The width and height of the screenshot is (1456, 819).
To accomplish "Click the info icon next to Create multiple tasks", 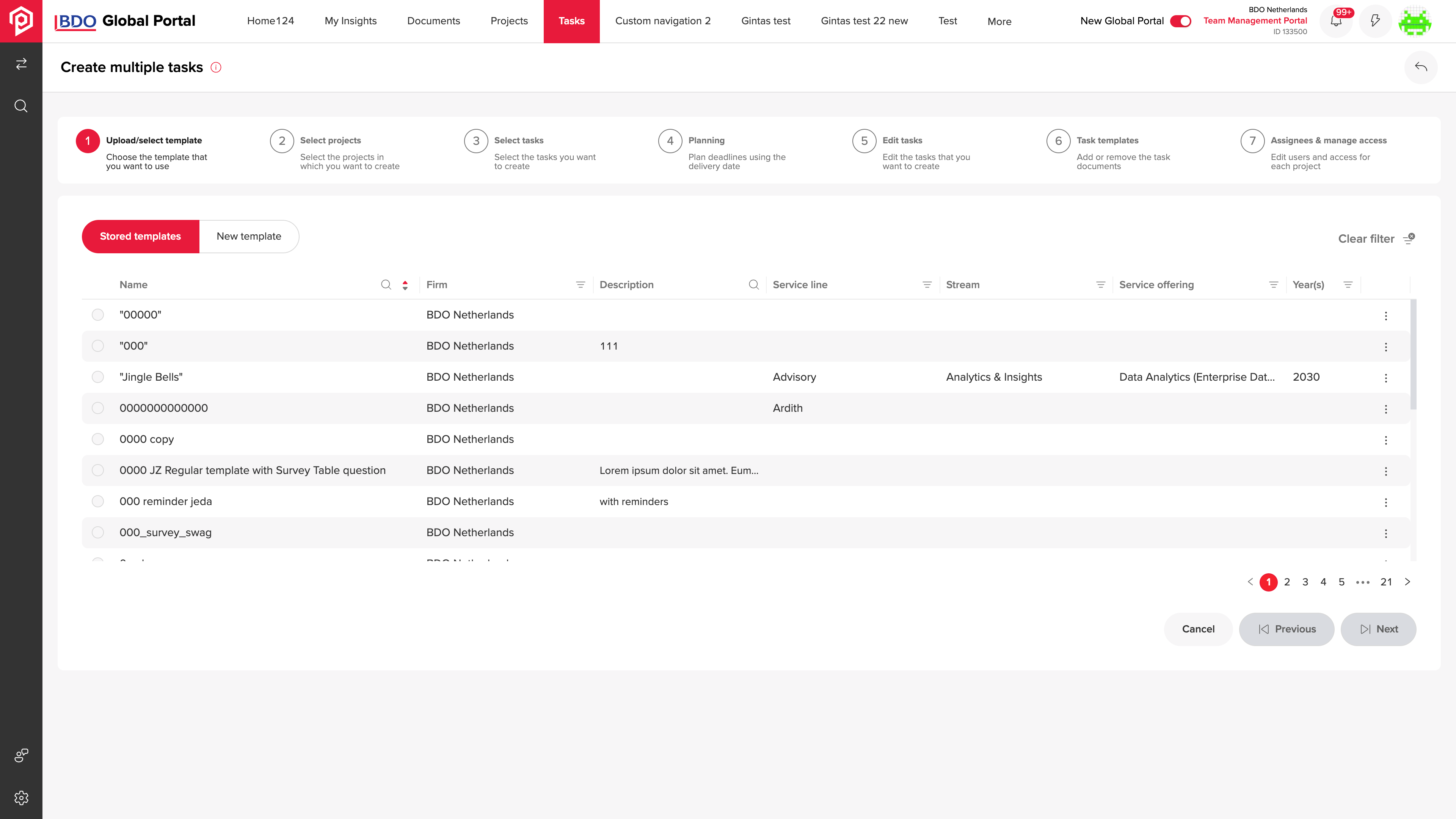I will click(216, 67).
